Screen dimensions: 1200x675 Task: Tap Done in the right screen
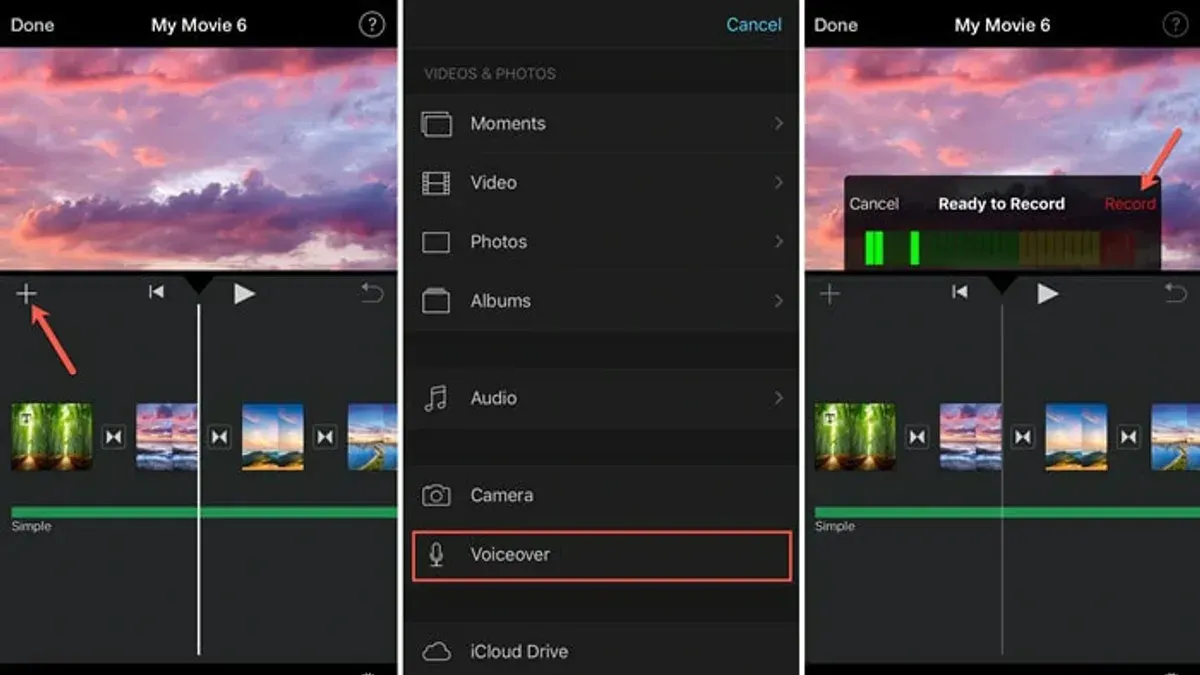[x=836, y=25]
